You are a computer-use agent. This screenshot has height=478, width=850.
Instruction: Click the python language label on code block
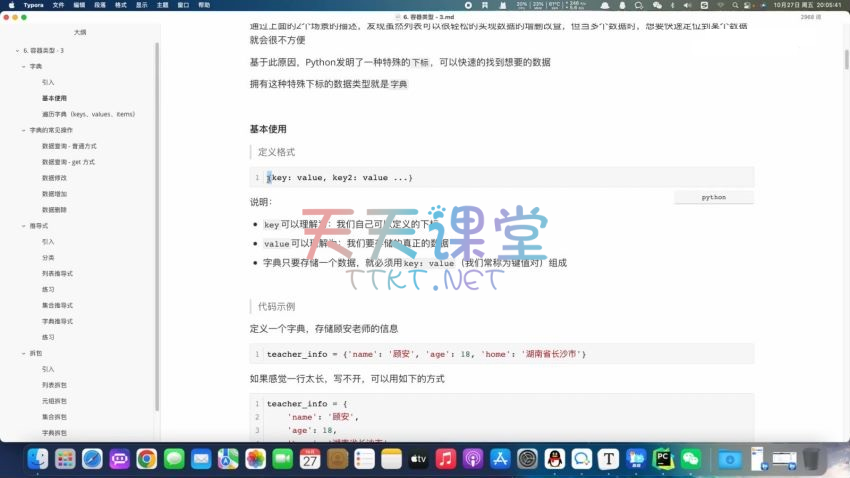pyautogui.click(x=713, y=198)
